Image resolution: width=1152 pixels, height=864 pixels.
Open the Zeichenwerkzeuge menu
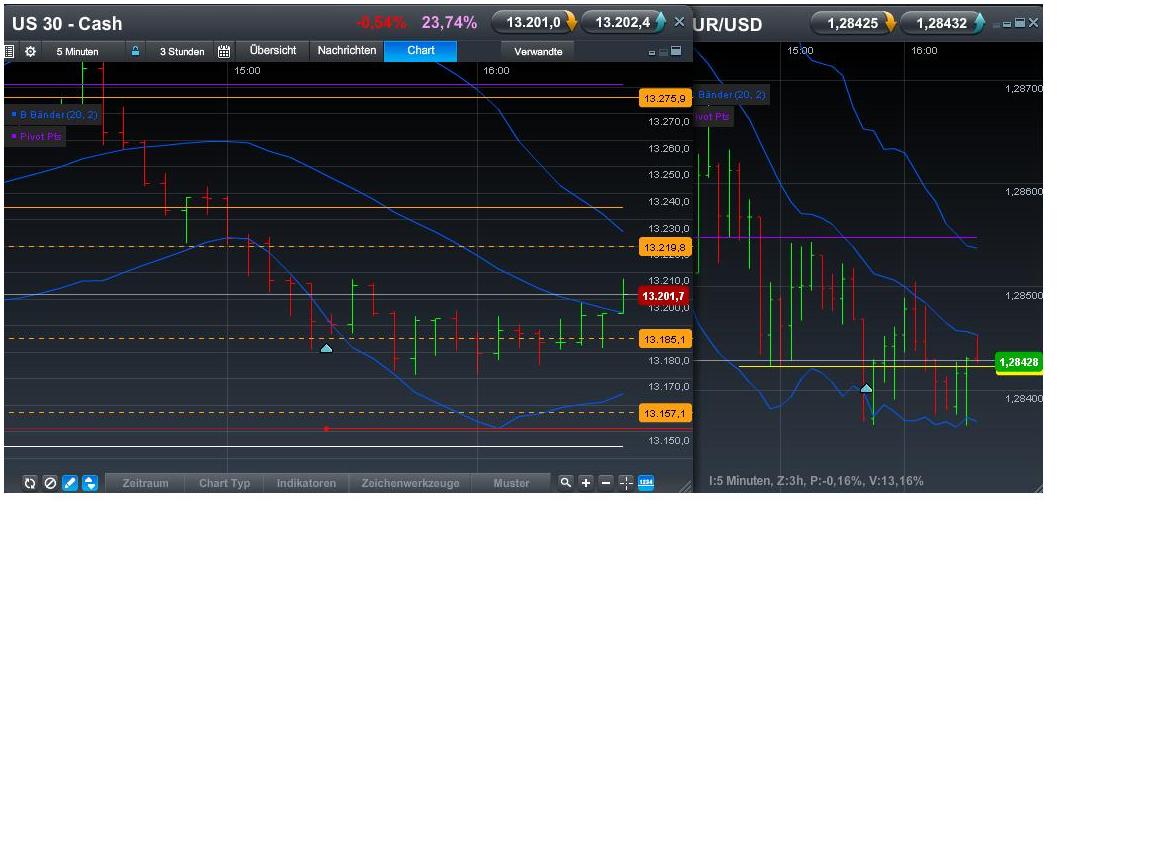tap(410, 483)
